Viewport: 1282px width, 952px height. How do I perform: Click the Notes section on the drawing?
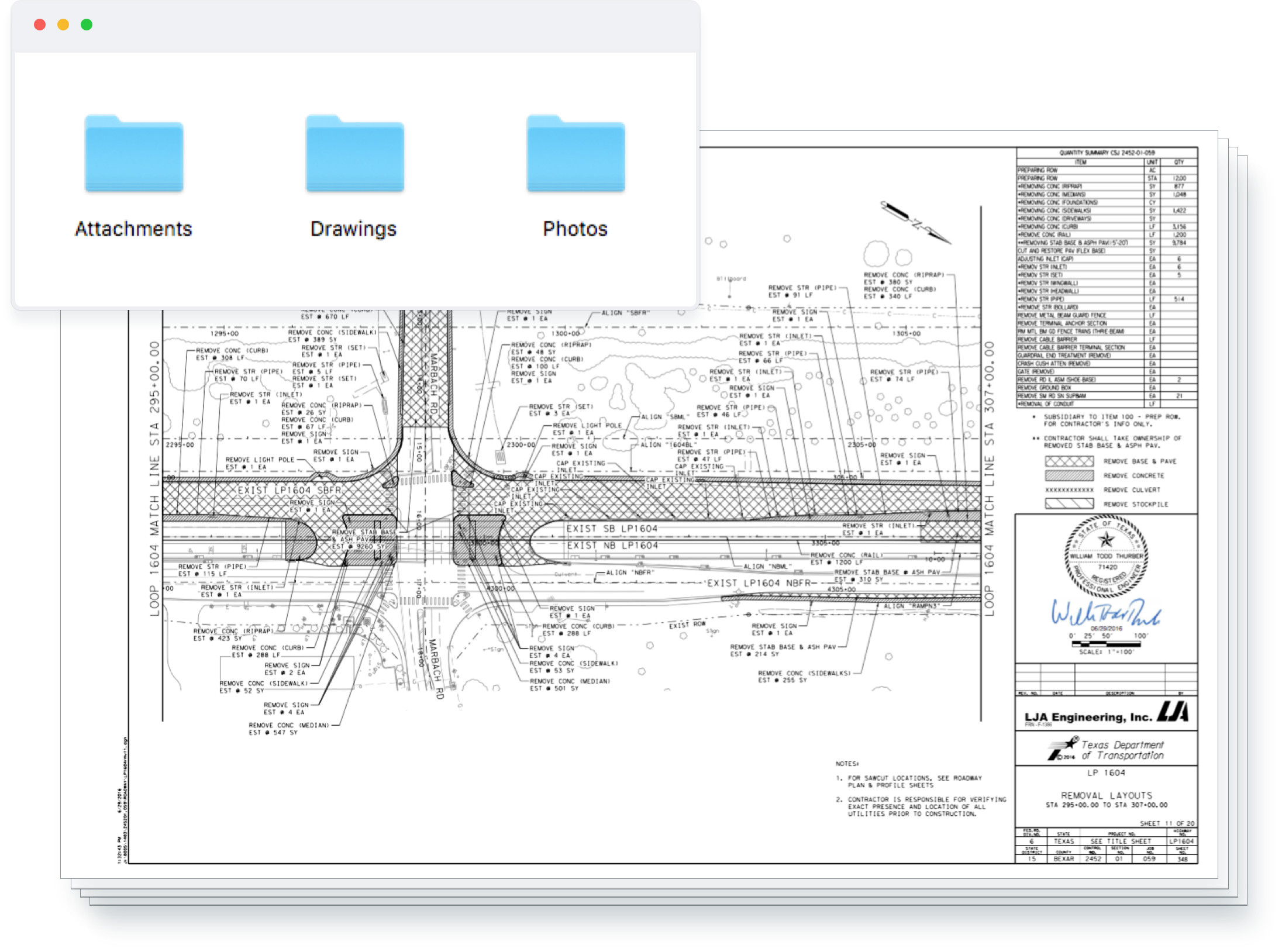pos(920,789)
